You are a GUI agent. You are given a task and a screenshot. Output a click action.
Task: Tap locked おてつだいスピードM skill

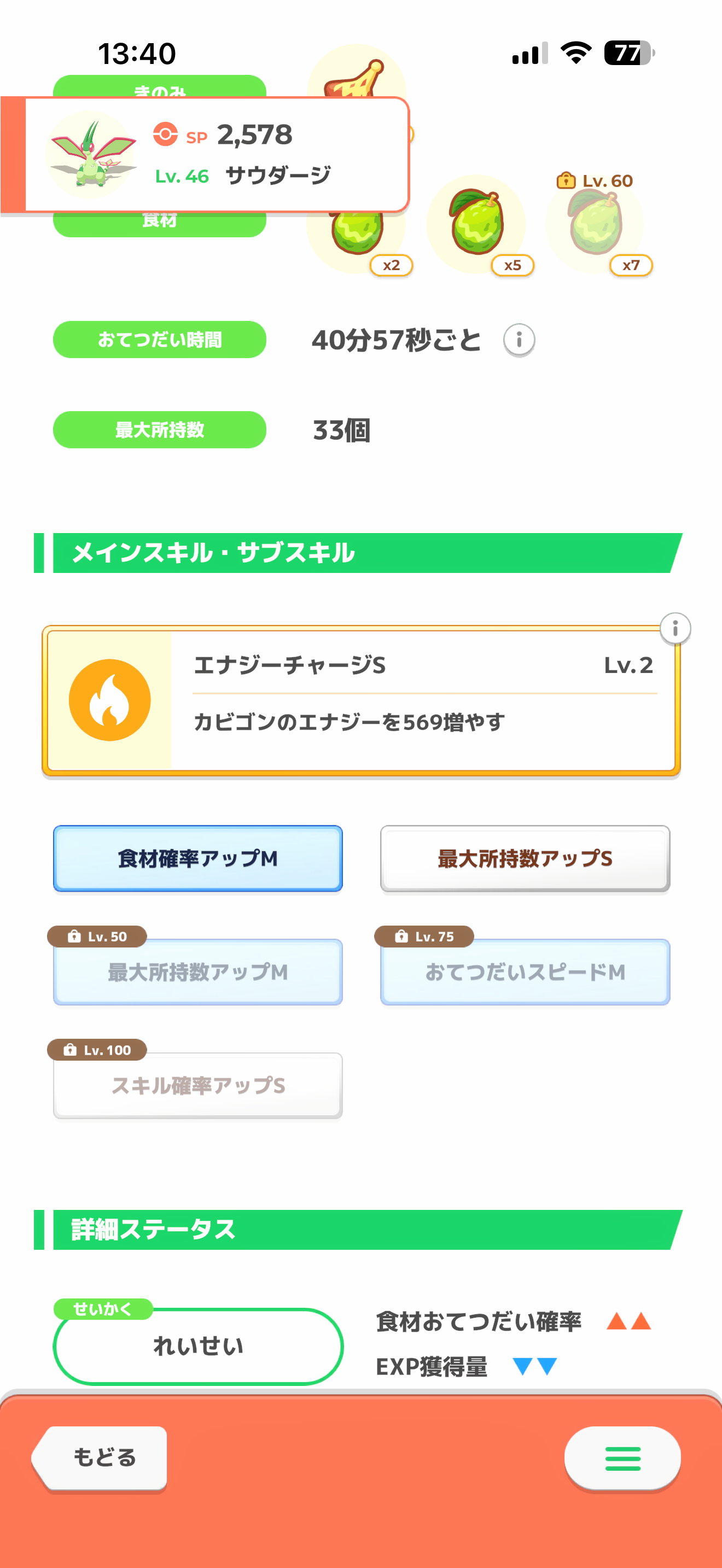click(525, 972)
